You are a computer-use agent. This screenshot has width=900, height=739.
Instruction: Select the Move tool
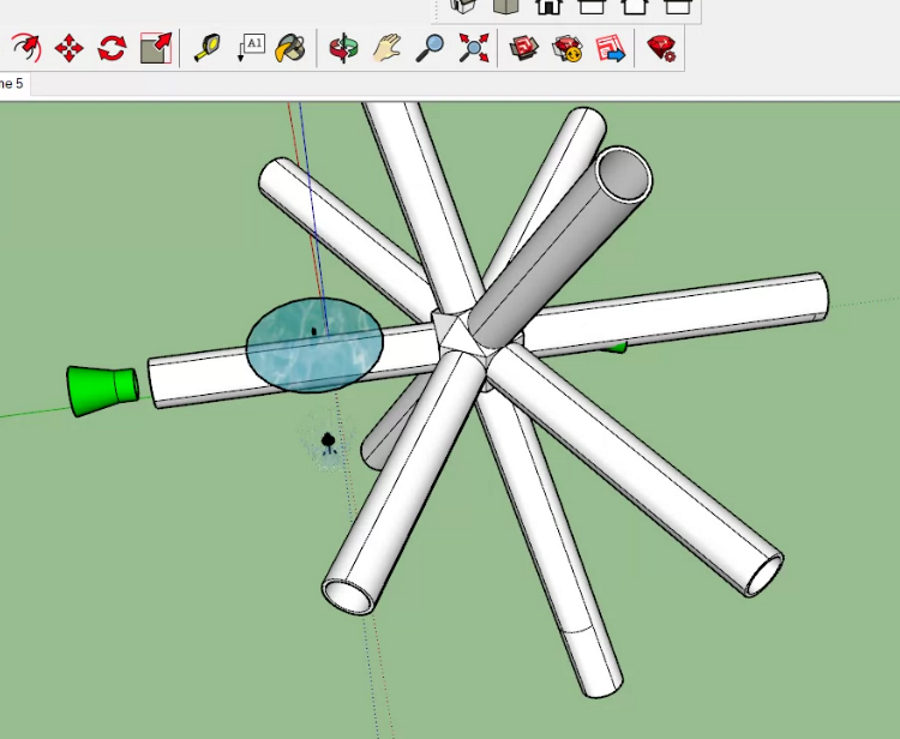pos(69,48)
